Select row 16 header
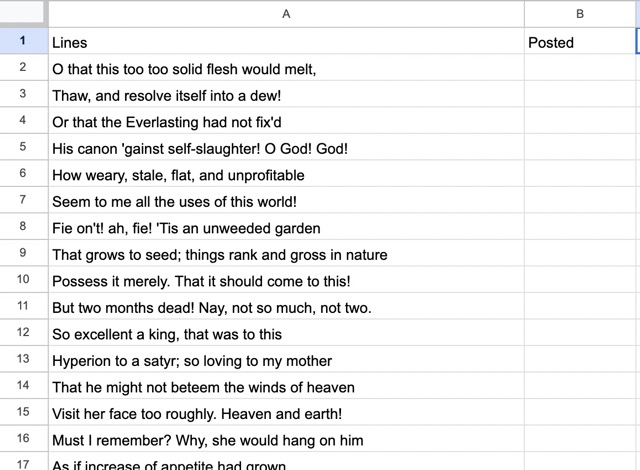 [23, 439]
